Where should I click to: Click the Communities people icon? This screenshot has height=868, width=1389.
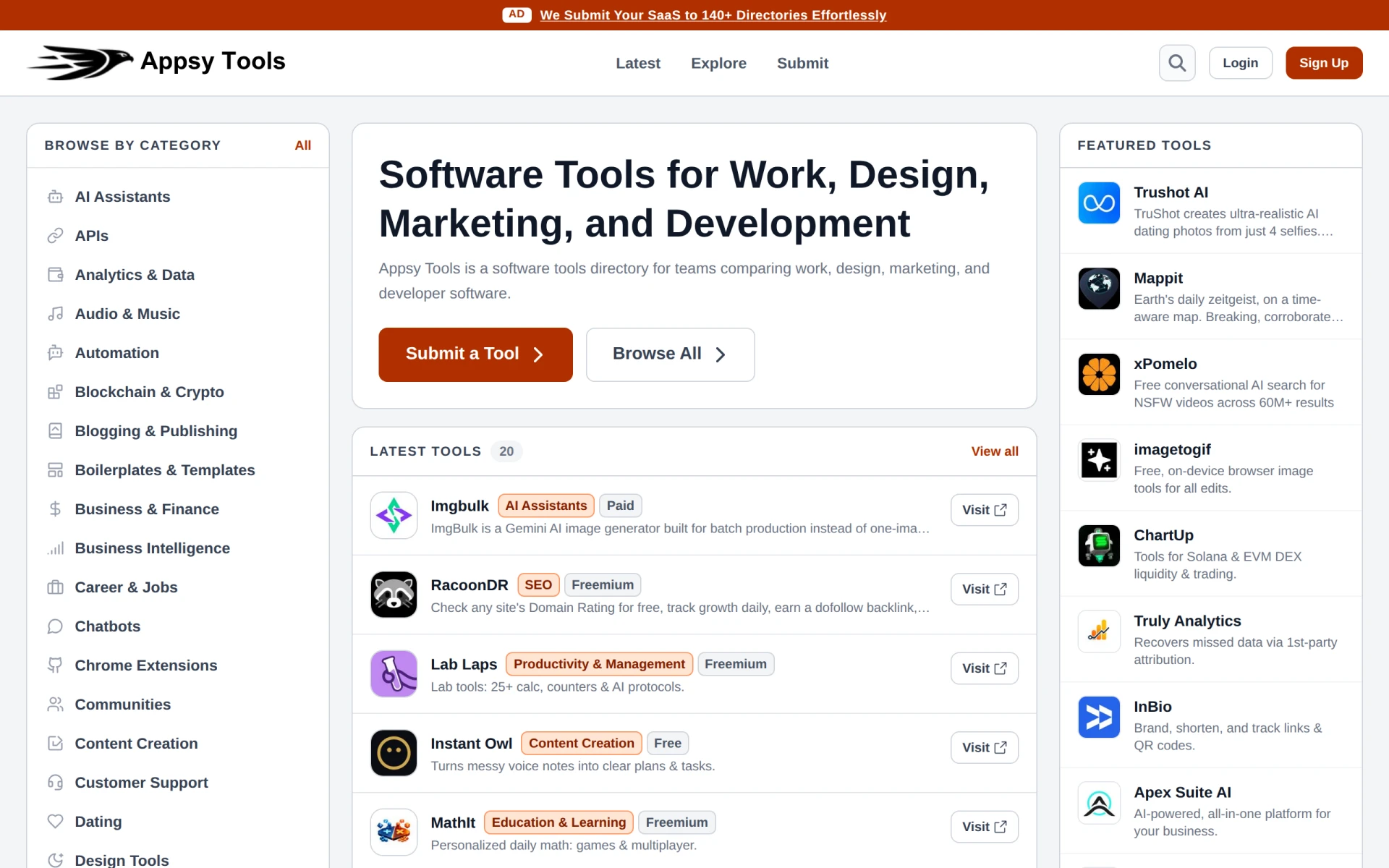(x=55, y=705)
